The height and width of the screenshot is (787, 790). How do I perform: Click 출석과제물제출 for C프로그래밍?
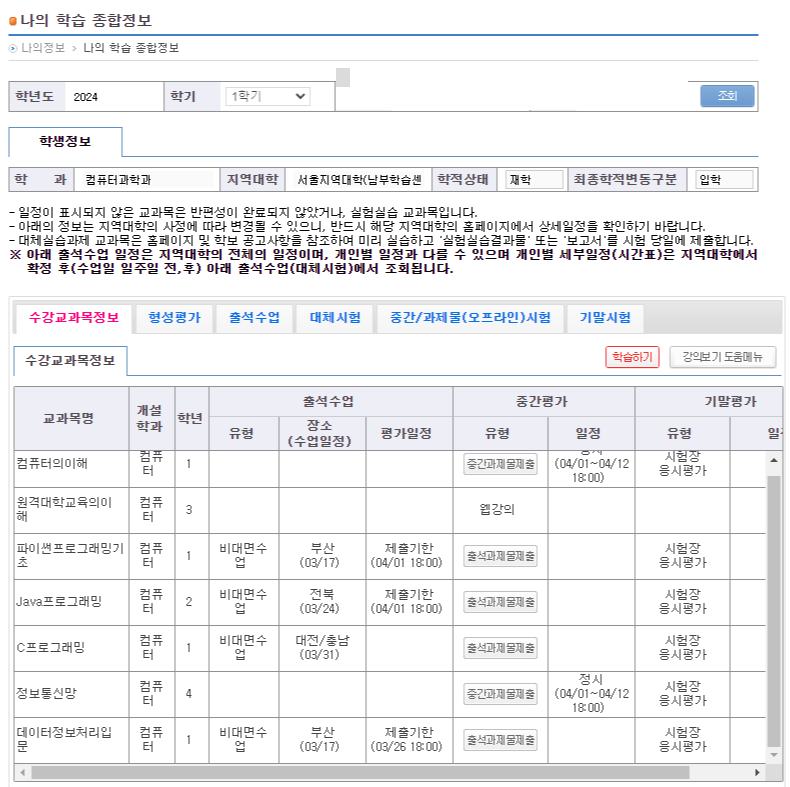[x=500, y=648]
